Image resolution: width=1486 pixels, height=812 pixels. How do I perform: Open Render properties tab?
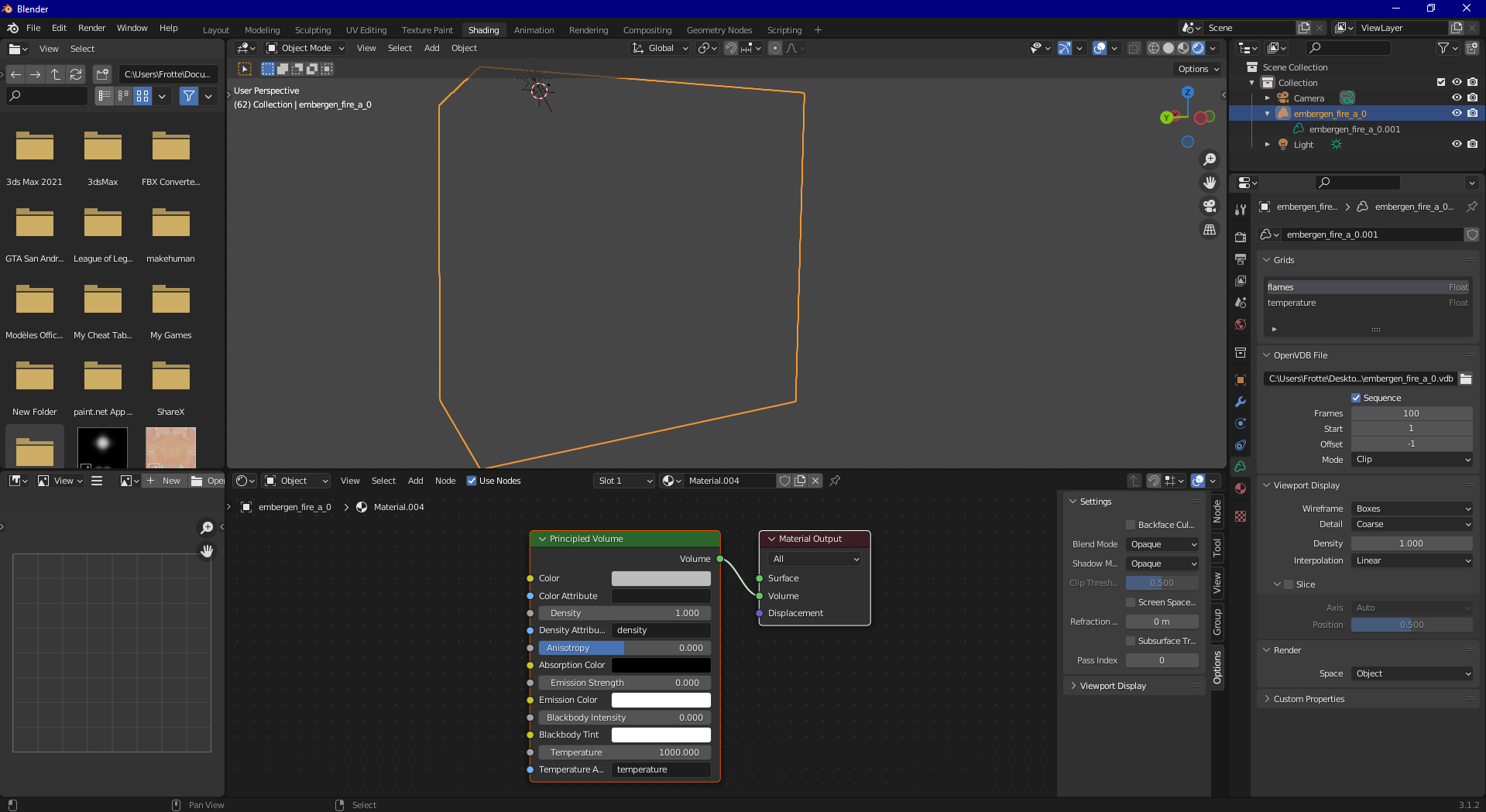click(1241, 237)
